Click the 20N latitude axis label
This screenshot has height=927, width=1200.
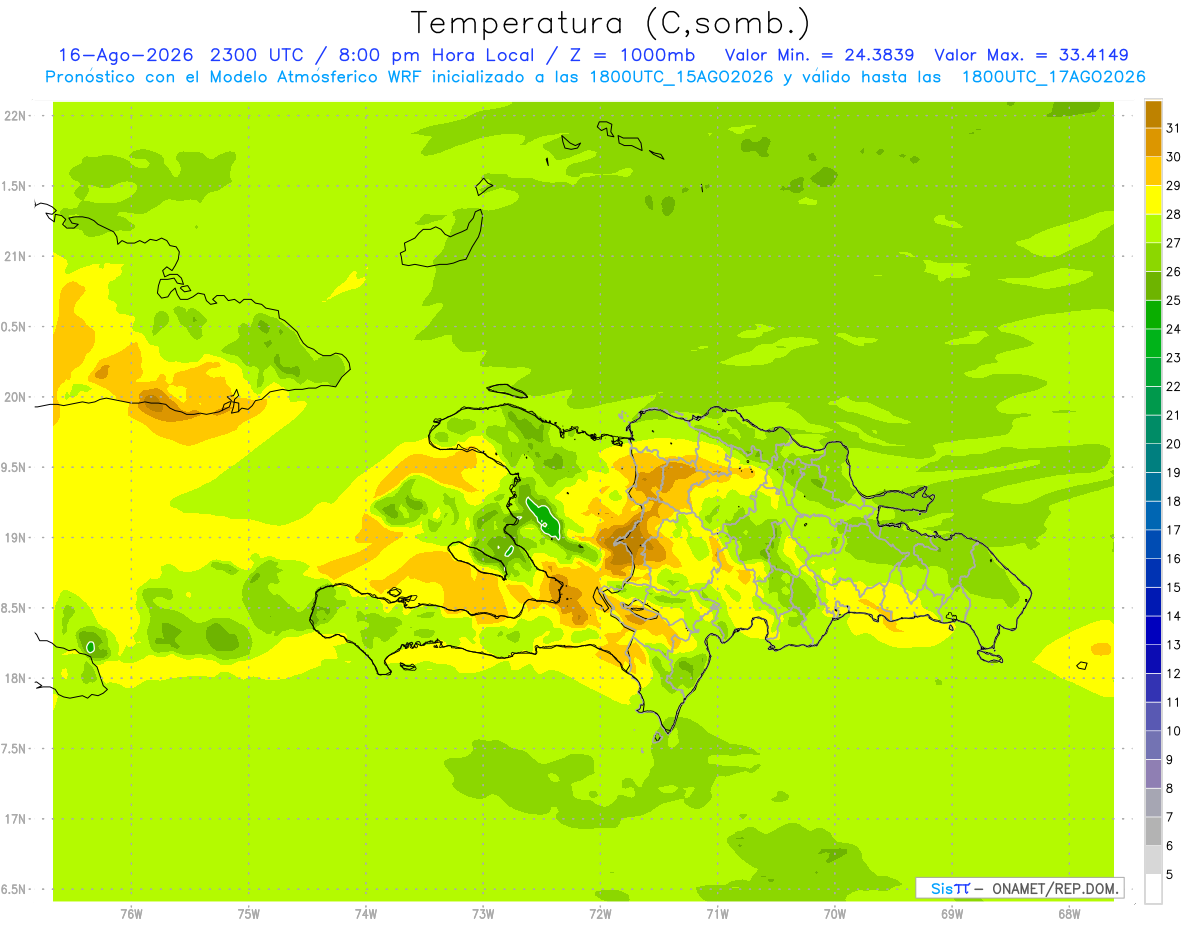click(14, 397)
